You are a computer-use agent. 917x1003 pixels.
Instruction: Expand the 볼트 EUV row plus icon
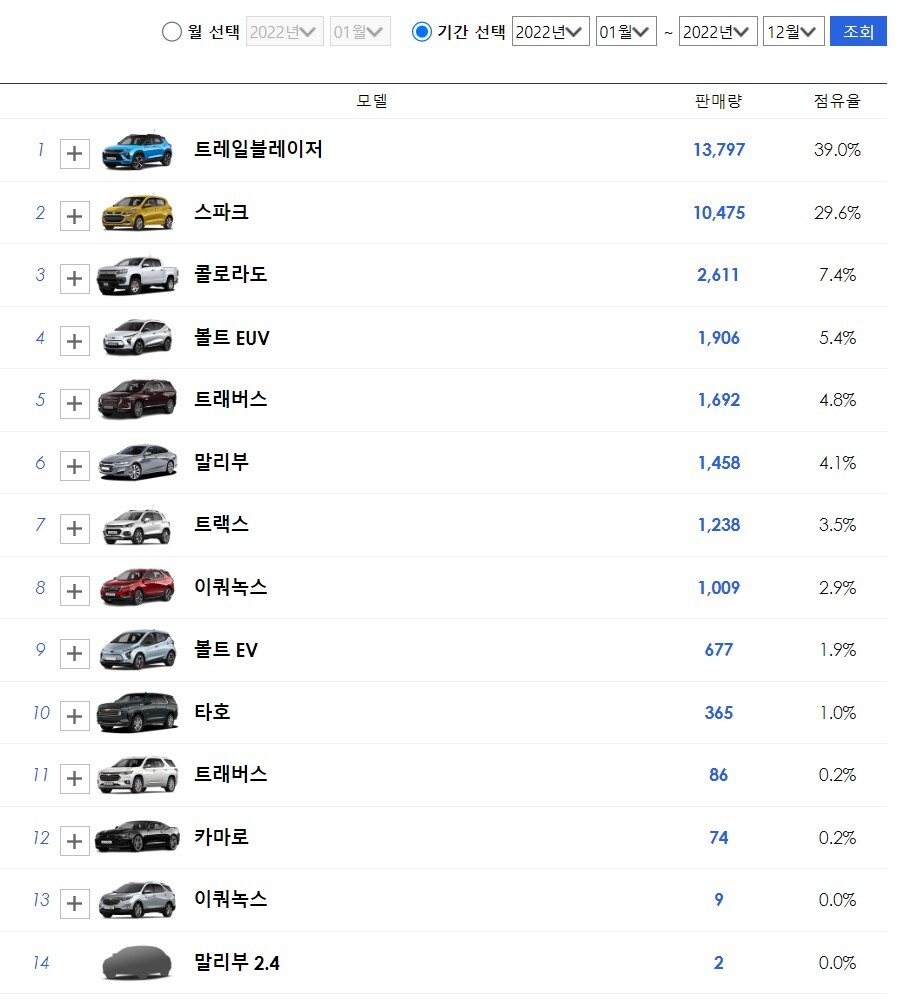point(74,341)
